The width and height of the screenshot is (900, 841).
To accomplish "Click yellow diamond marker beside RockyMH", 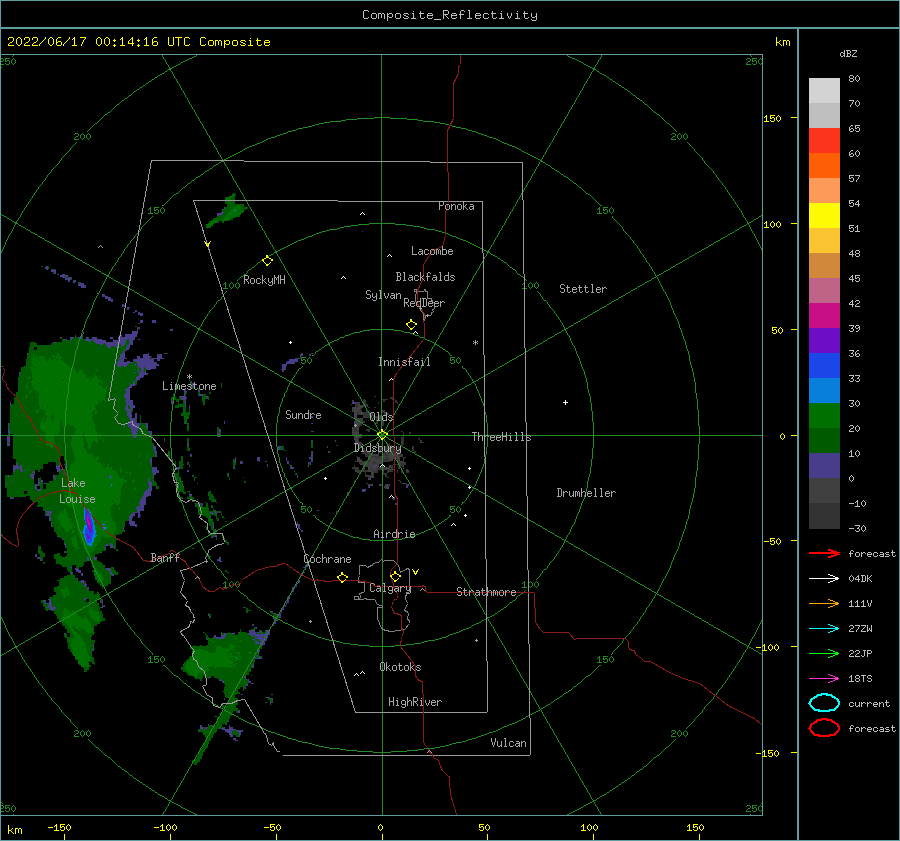I will [x=267, y=261].
